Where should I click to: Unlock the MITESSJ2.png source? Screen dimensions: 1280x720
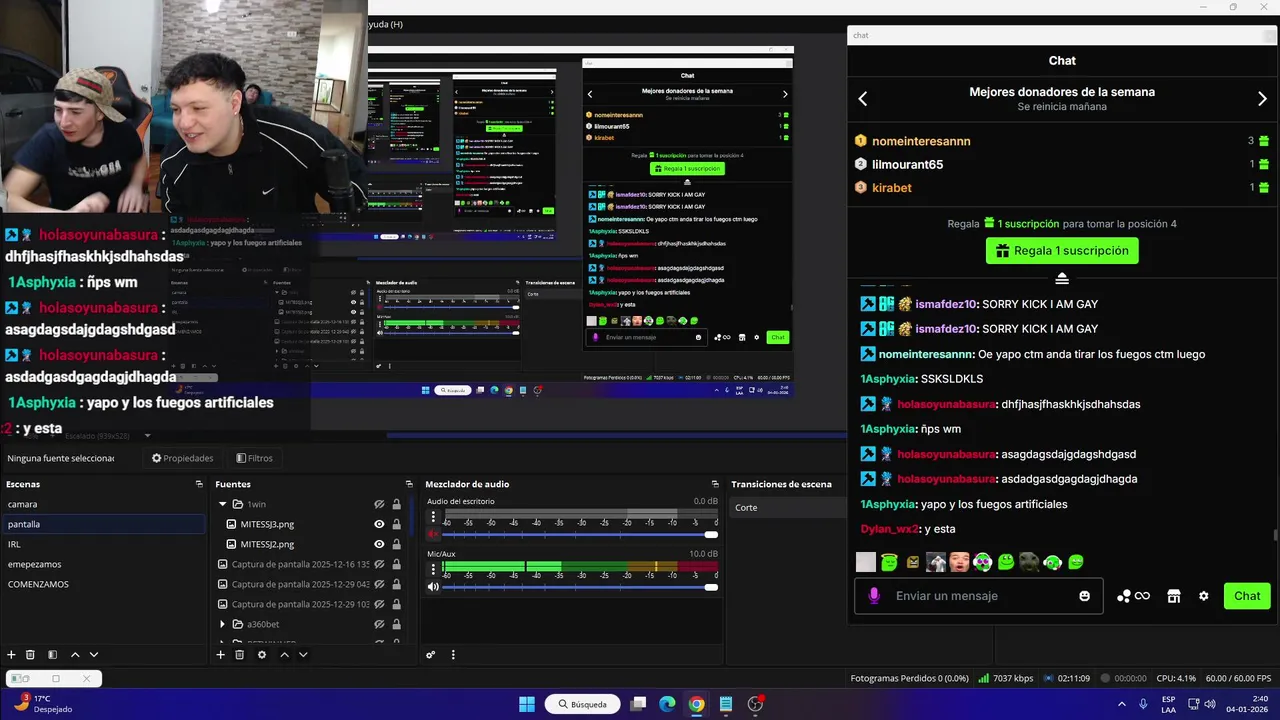click(x=396, y=544)
